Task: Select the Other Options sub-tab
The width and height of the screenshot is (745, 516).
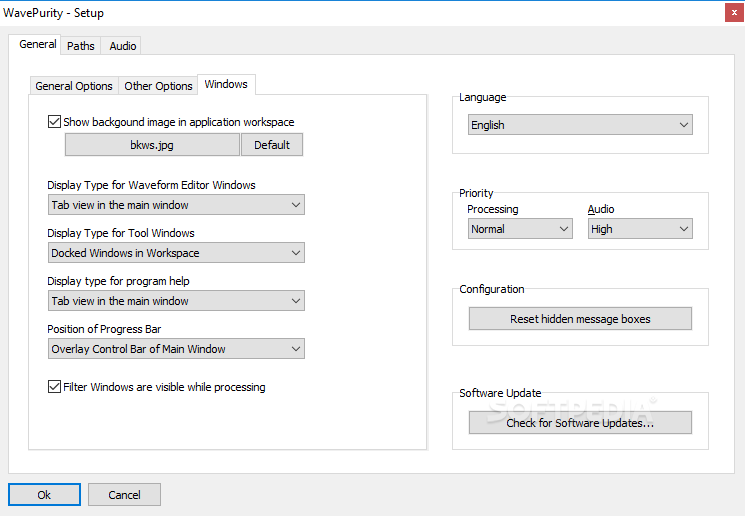Action: pos(158,86)
